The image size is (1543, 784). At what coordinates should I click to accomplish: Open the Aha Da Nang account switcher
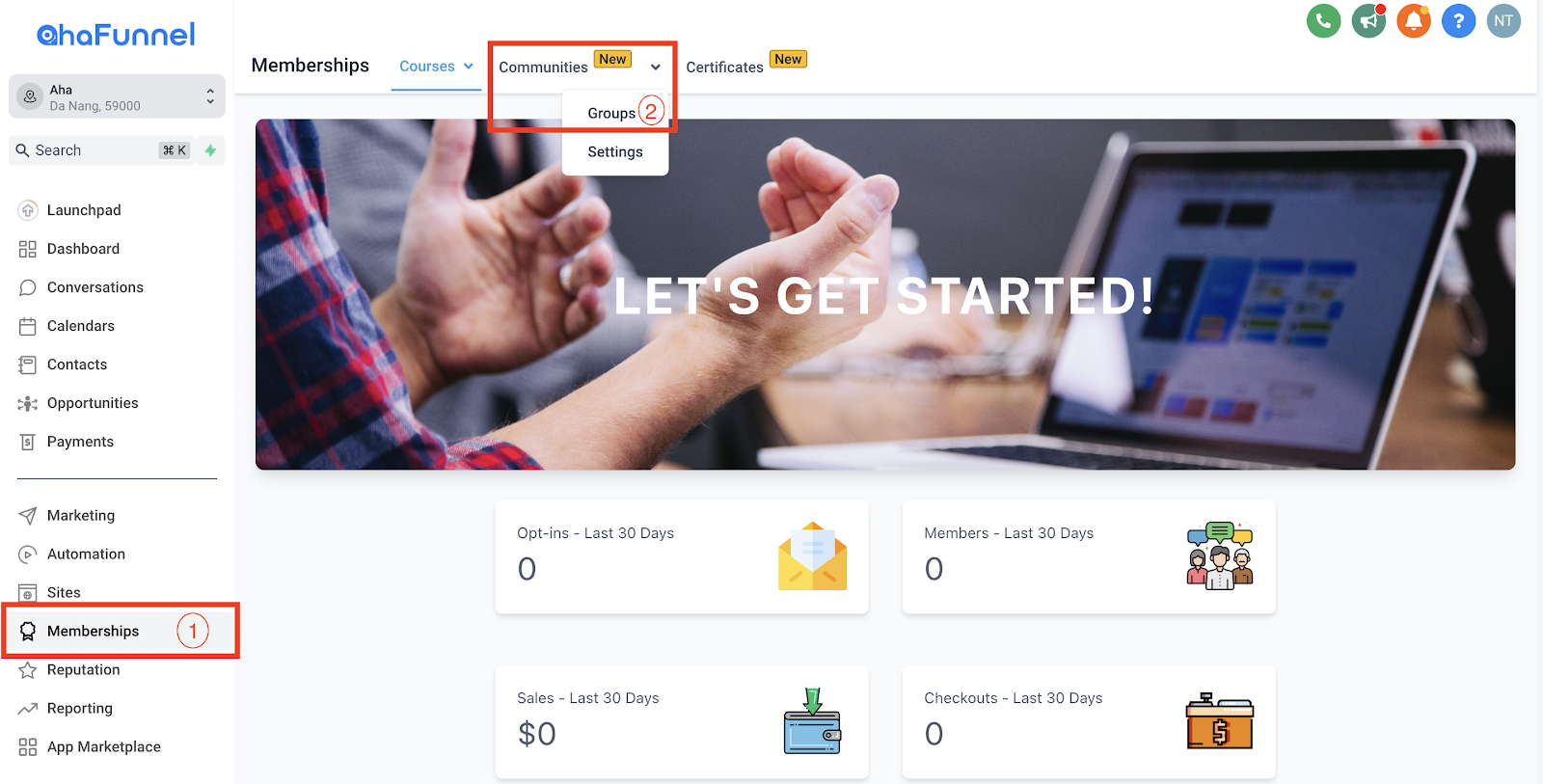[x=117, y=97]
